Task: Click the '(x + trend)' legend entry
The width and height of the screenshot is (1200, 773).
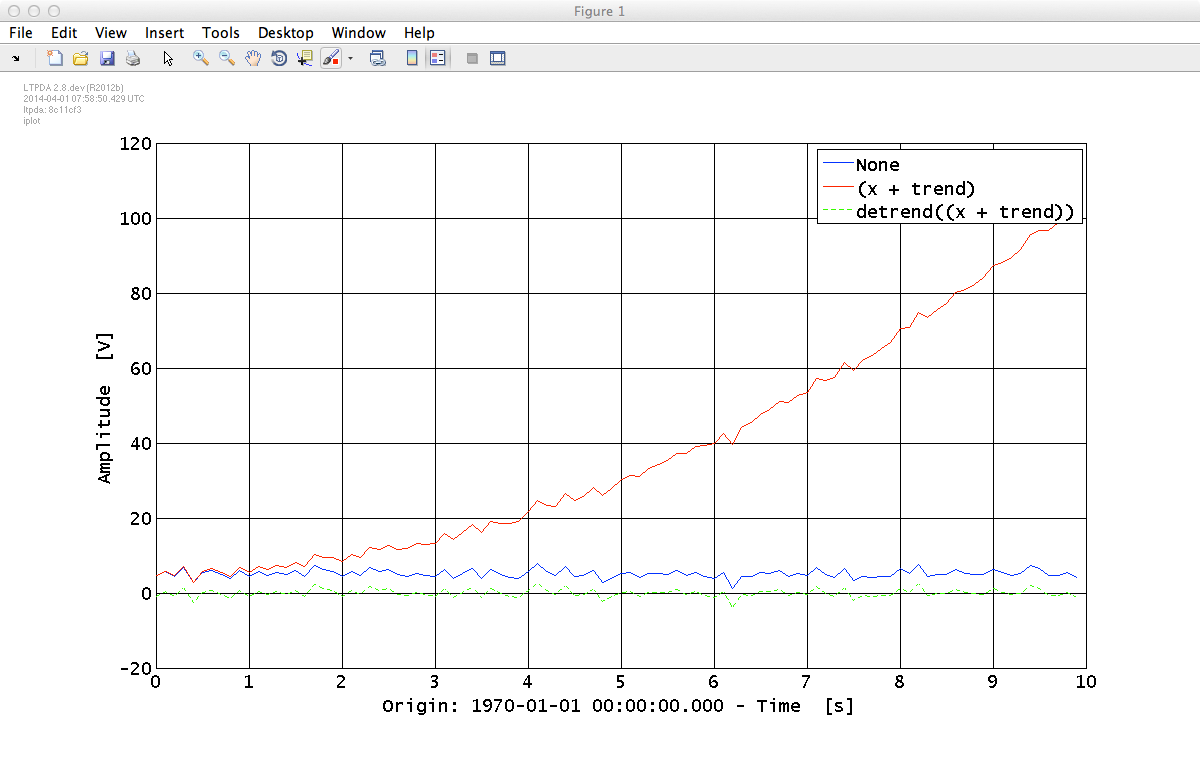Action: click(916, 188)
